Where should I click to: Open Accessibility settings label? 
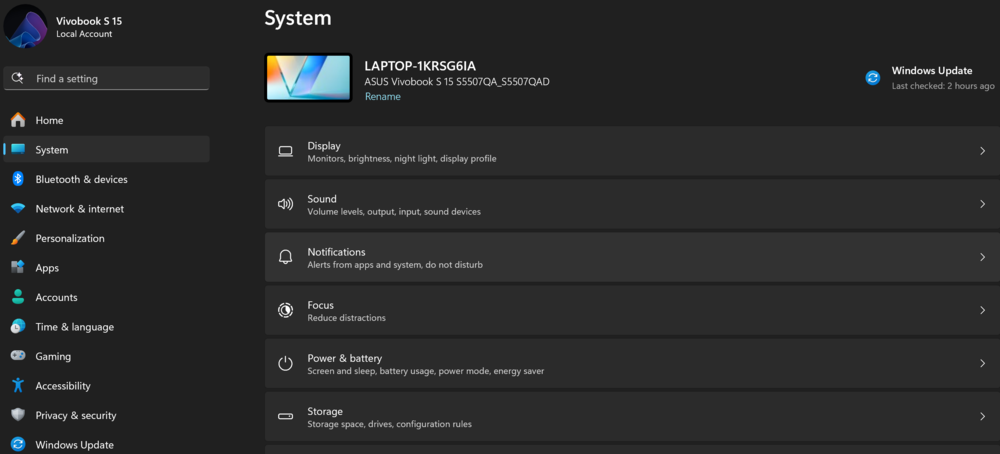tap(63, 386)
